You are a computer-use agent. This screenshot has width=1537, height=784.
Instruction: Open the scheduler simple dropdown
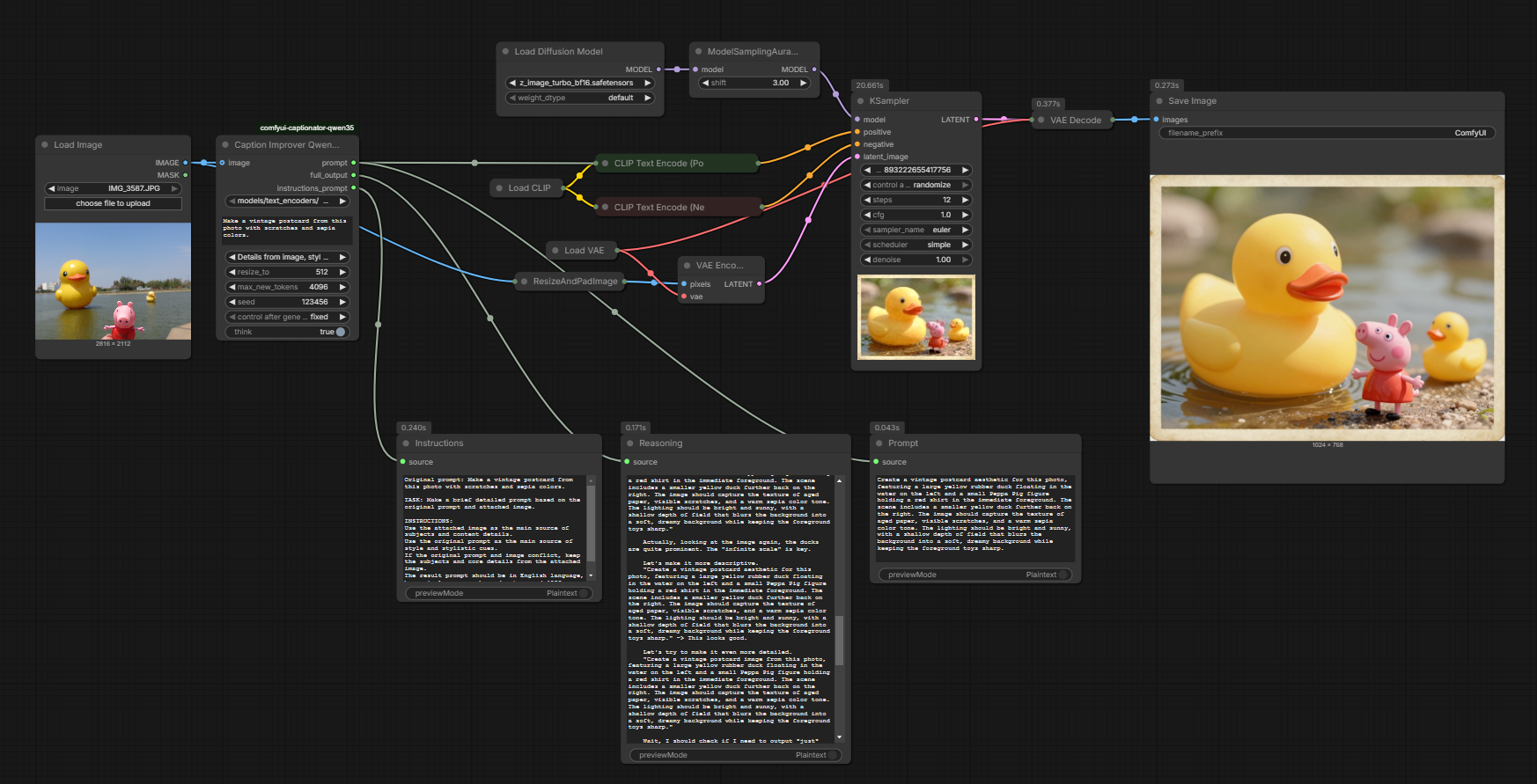(x=916, y=245)
